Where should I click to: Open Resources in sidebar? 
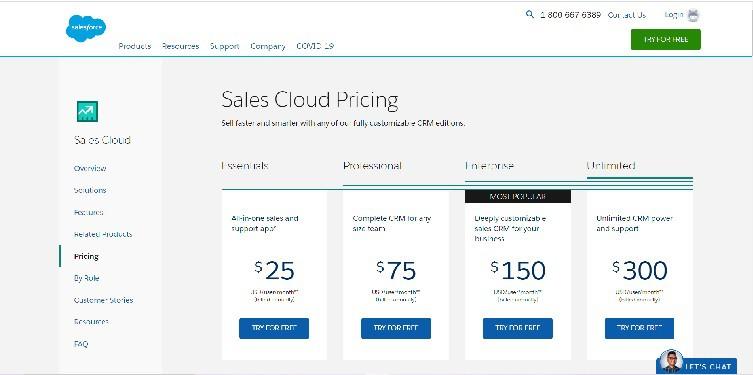91,322
